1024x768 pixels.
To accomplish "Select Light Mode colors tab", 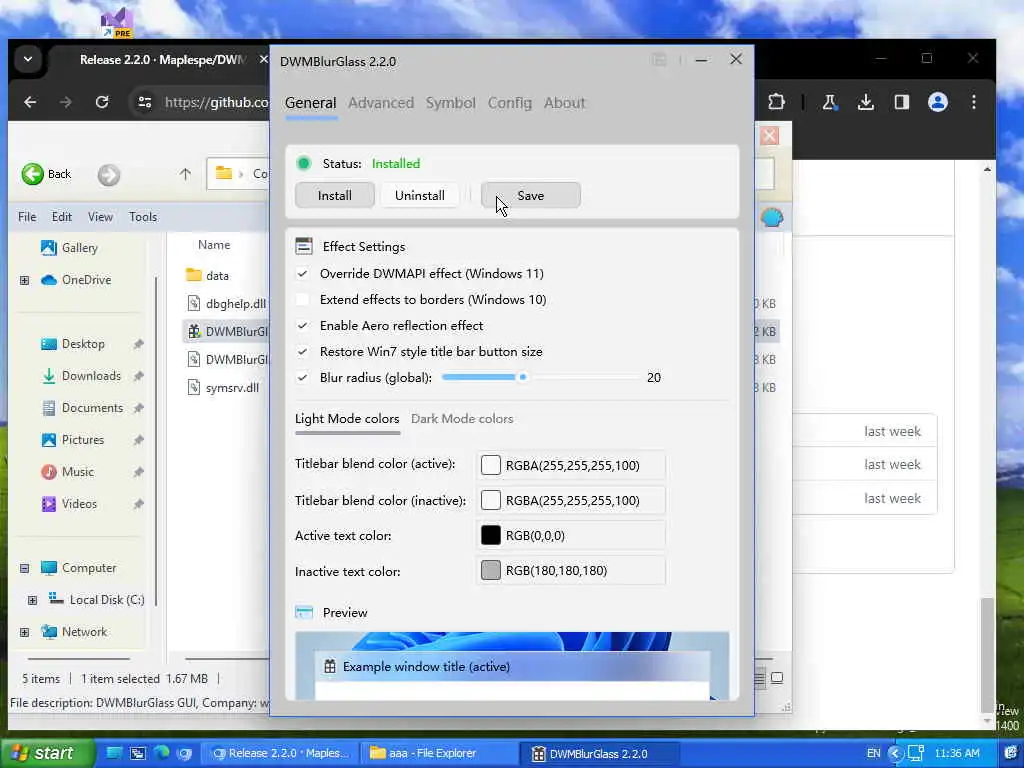I will 347,419.
